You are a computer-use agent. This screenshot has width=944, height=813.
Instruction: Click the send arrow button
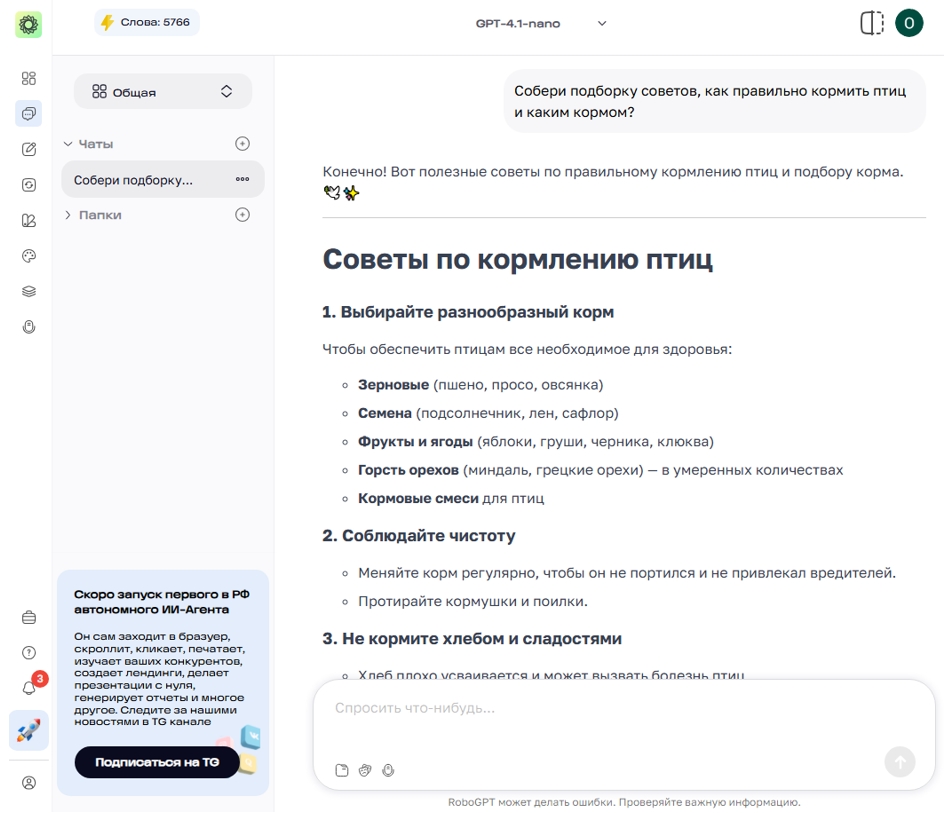[x=899, y=762]
